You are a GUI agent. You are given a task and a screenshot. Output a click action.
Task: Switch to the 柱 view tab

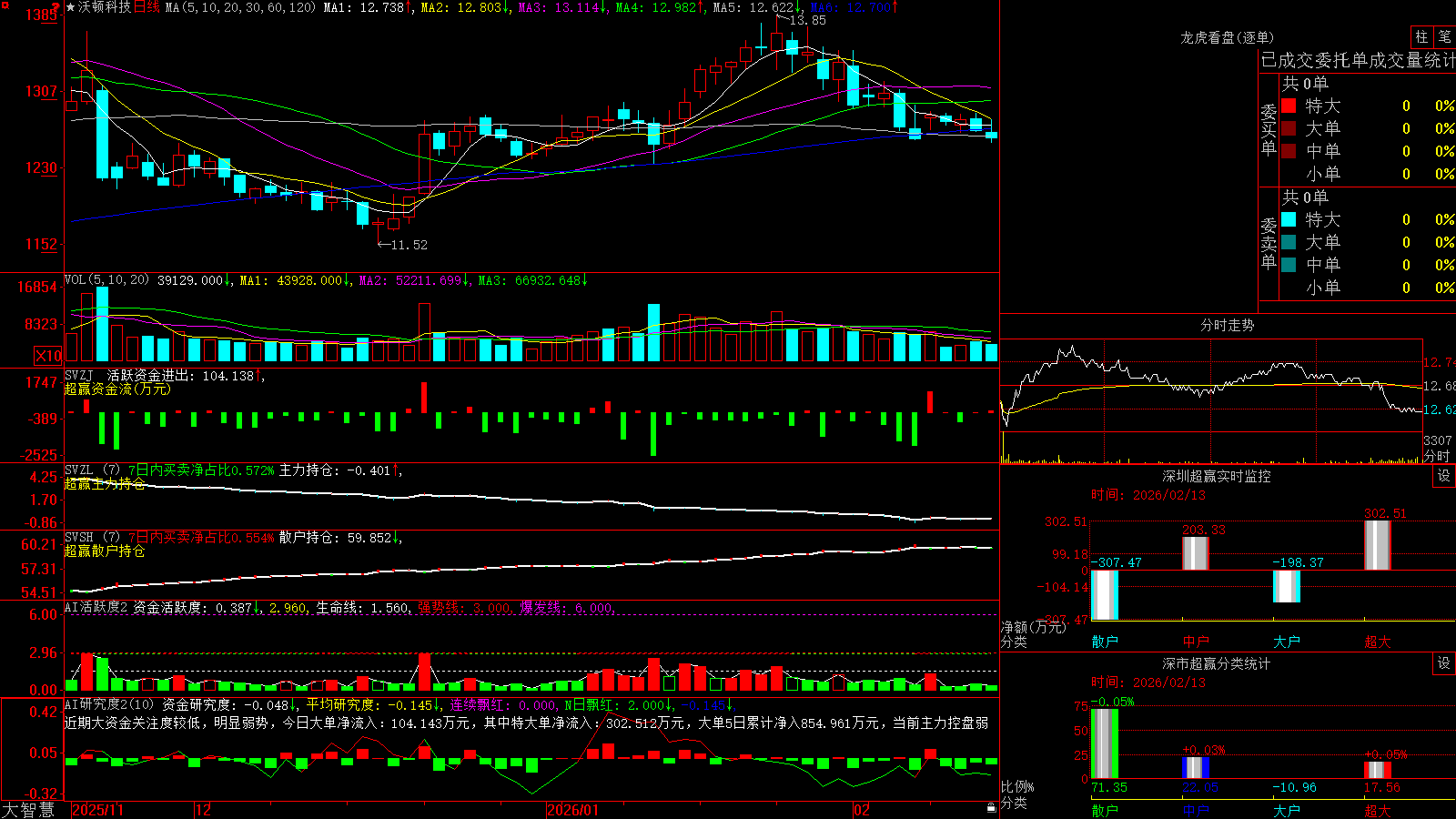(x=1421, y=37)
